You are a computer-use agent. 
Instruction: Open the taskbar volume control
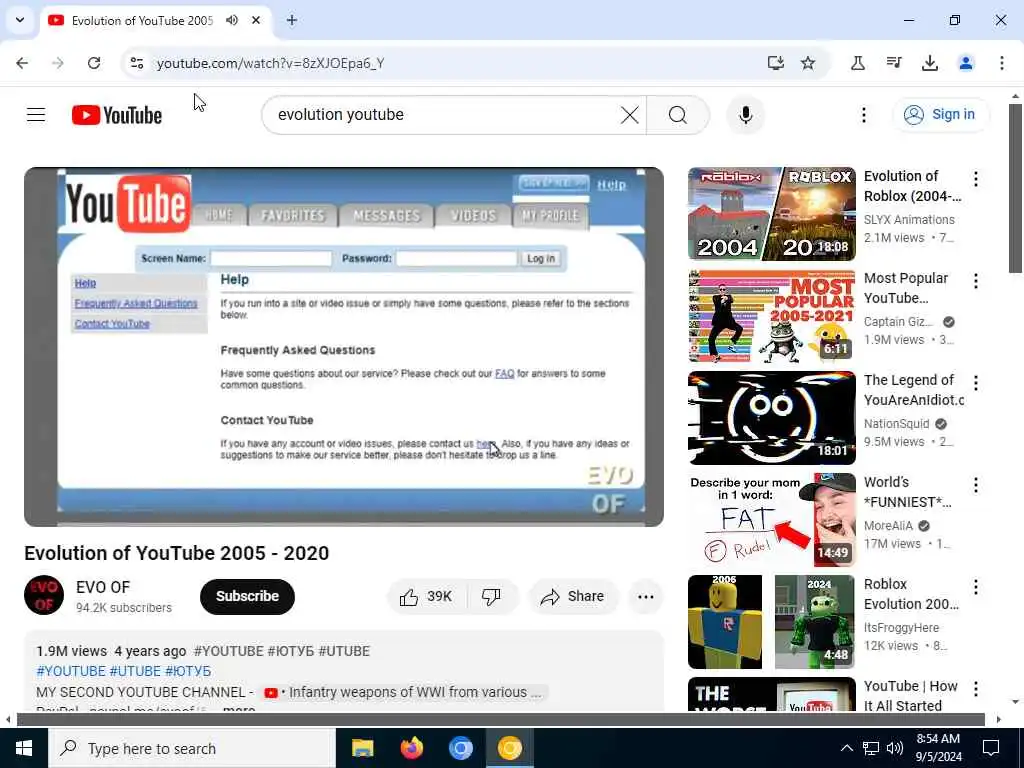point(895,748)
